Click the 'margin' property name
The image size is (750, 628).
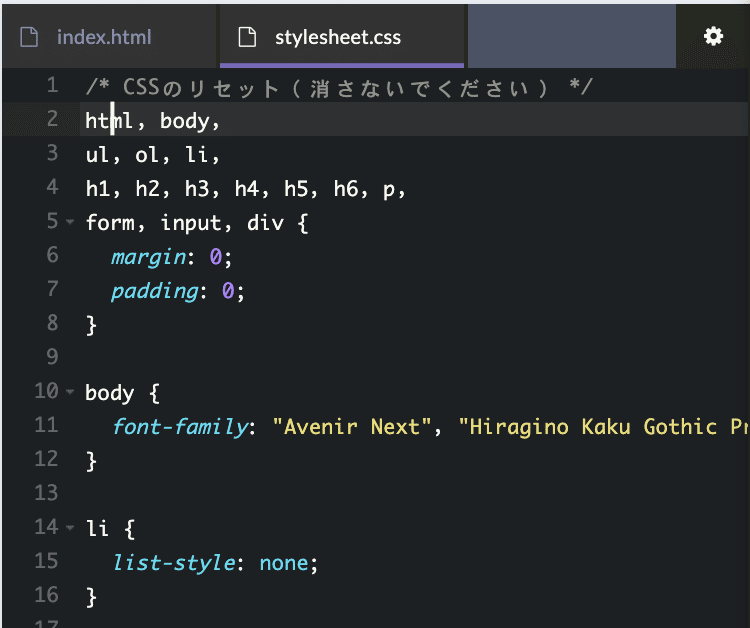point(148,258)
